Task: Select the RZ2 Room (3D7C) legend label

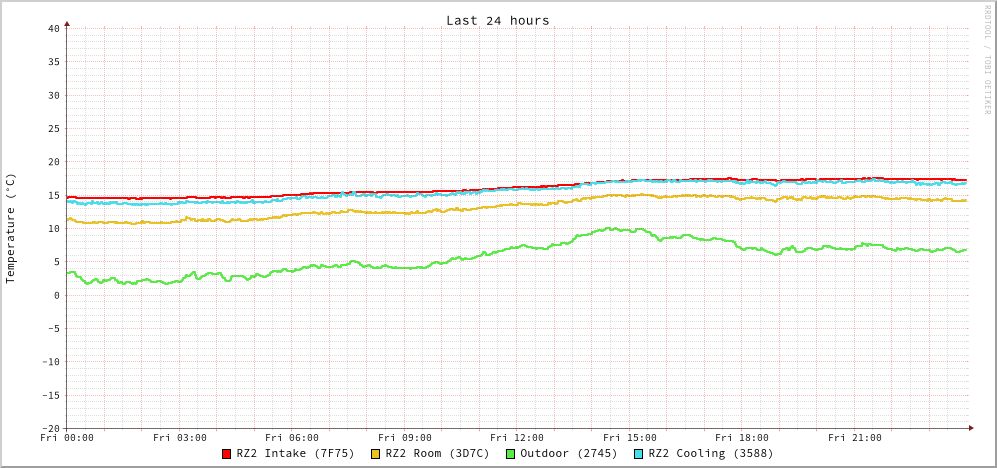Action: pos(437,453)
